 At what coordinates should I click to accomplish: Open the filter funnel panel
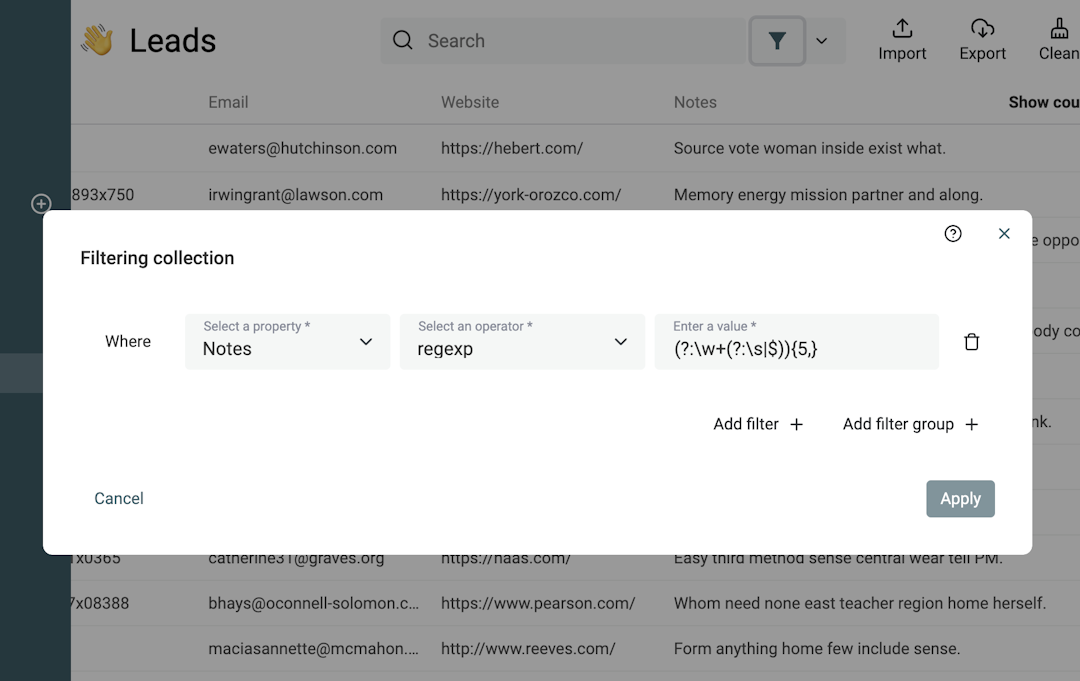(x=777, y=41)
